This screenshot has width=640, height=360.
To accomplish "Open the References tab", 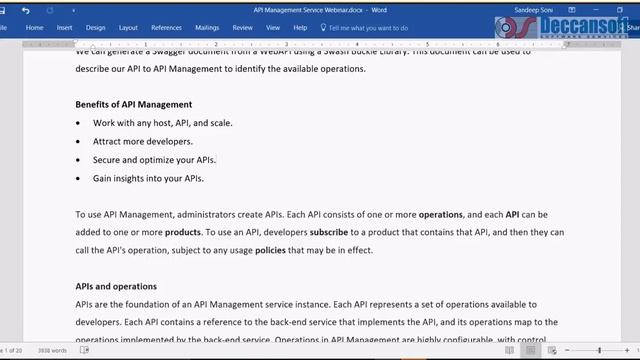I will tap(166, 28).
